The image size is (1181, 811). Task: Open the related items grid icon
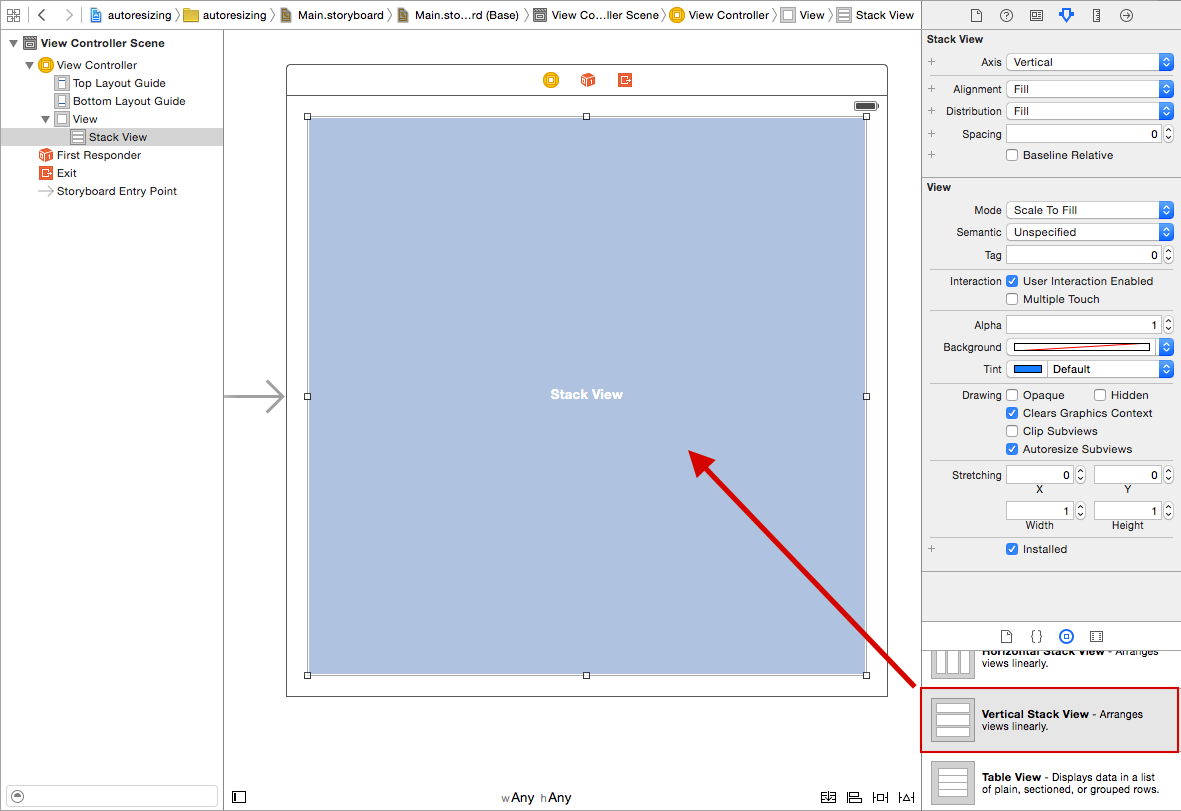click(x=13, y=15)
